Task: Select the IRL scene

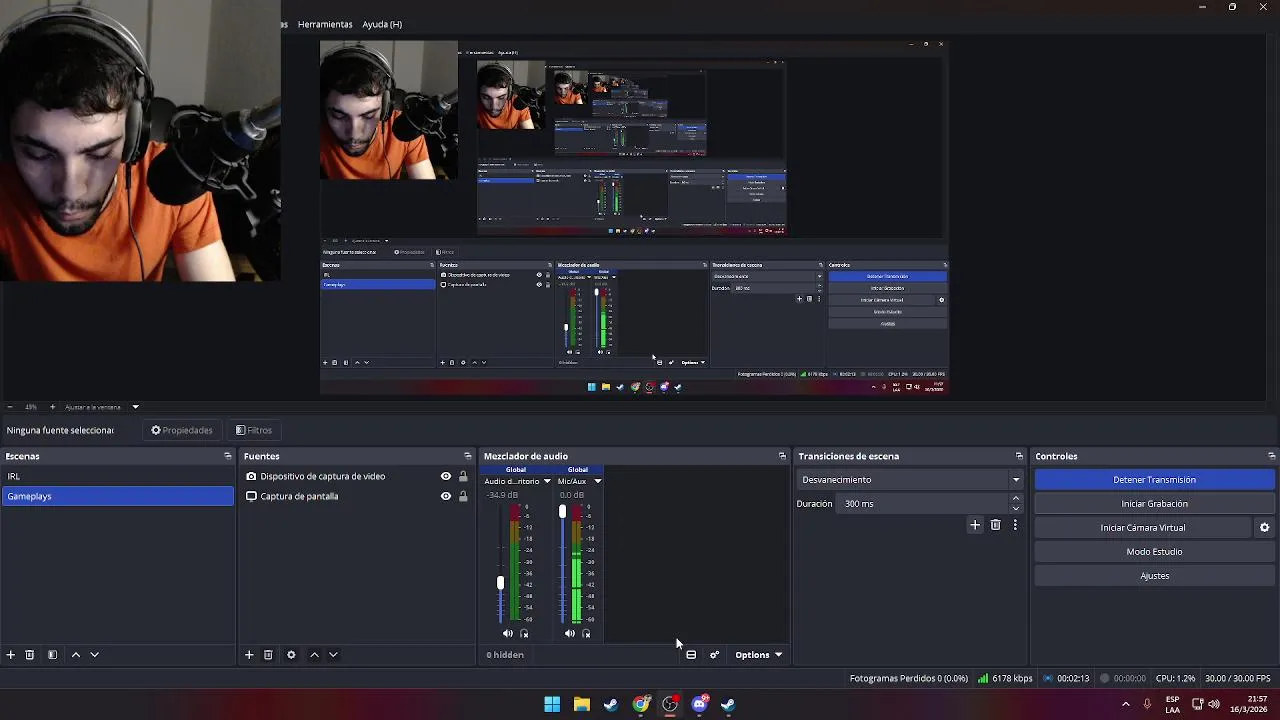Action: [x=118, y=476]
